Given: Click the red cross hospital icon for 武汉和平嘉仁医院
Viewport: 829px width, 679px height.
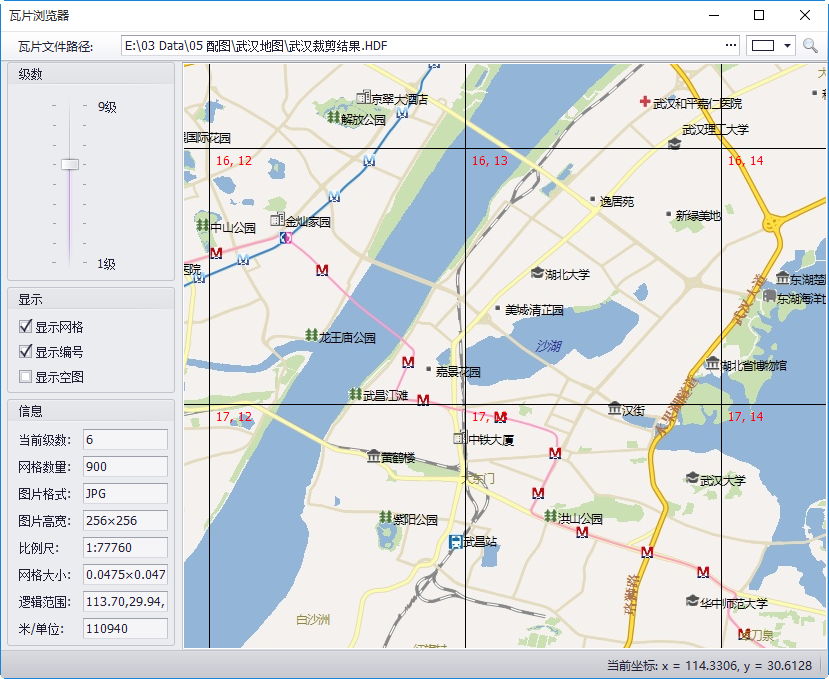Looking at the screenshot, I should pos(645,102).
